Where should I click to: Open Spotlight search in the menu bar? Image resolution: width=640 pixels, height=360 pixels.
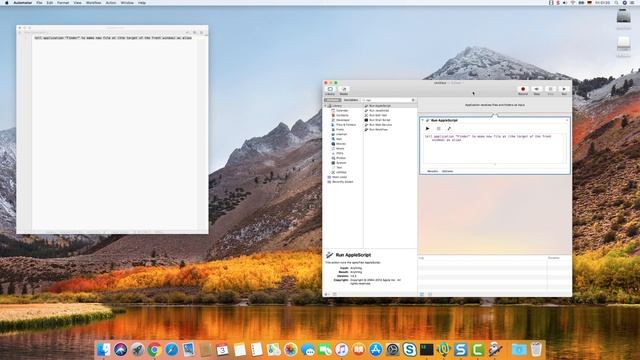point(616,3)
